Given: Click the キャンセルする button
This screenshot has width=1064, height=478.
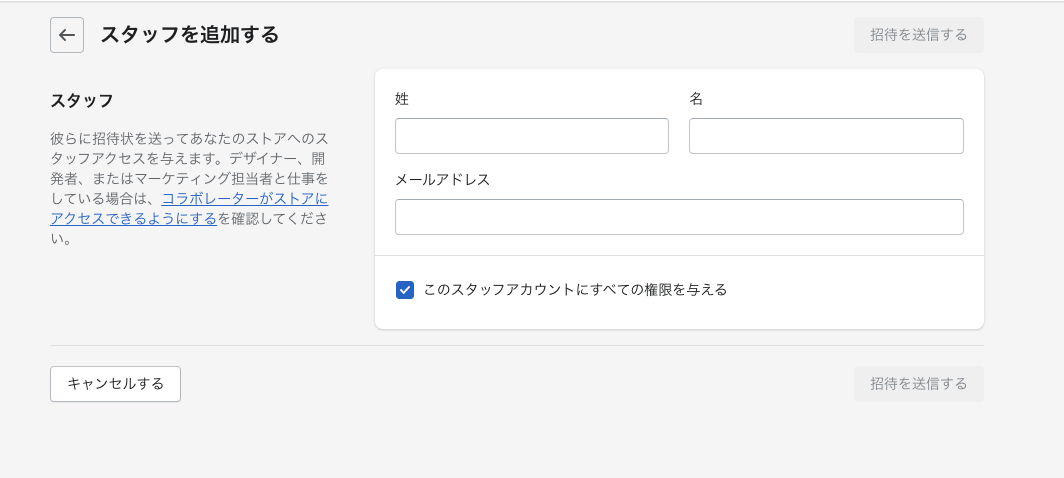Looking at the screenshot, I should tap(115, 384).
